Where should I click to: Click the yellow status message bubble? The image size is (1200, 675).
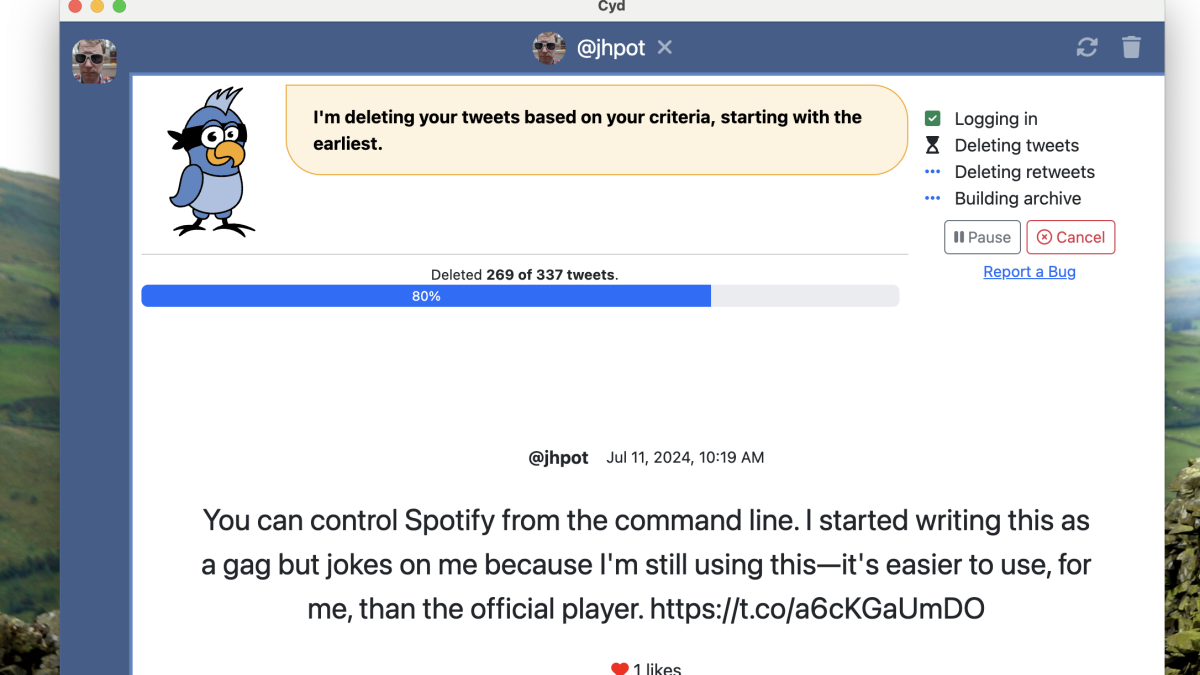coord(596,130)
